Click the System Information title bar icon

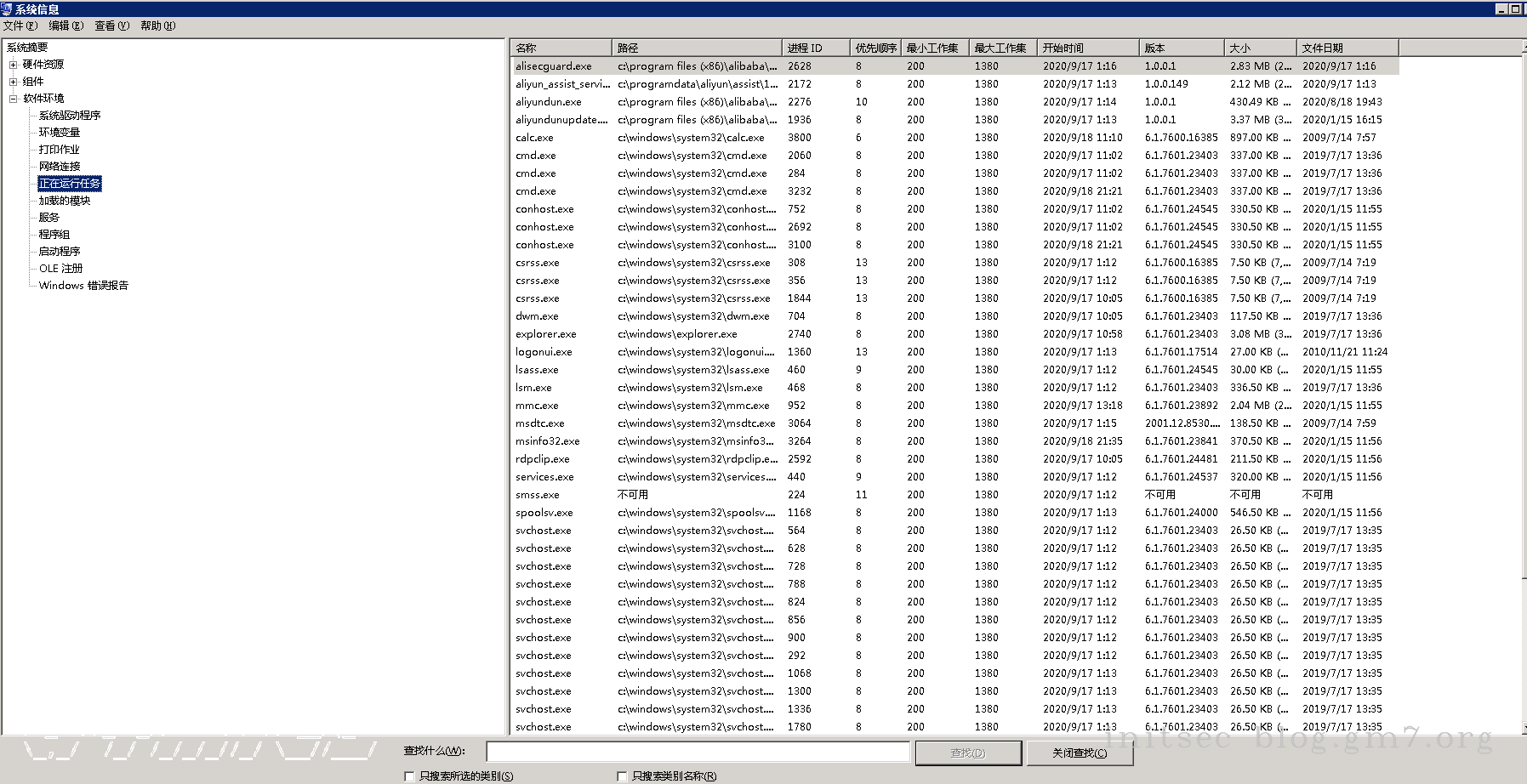pos(7,9)
